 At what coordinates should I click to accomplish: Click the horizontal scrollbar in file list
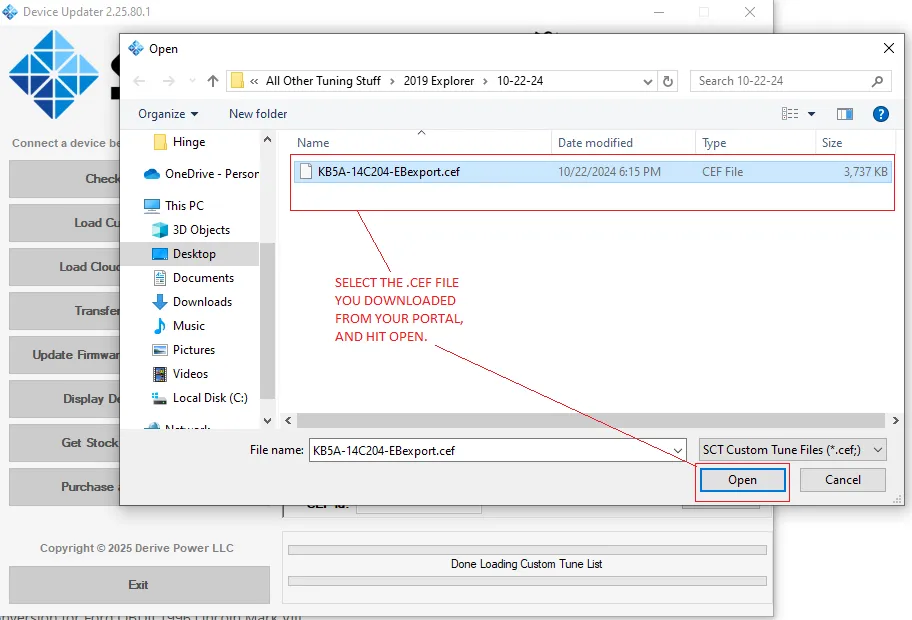[591, 420]
